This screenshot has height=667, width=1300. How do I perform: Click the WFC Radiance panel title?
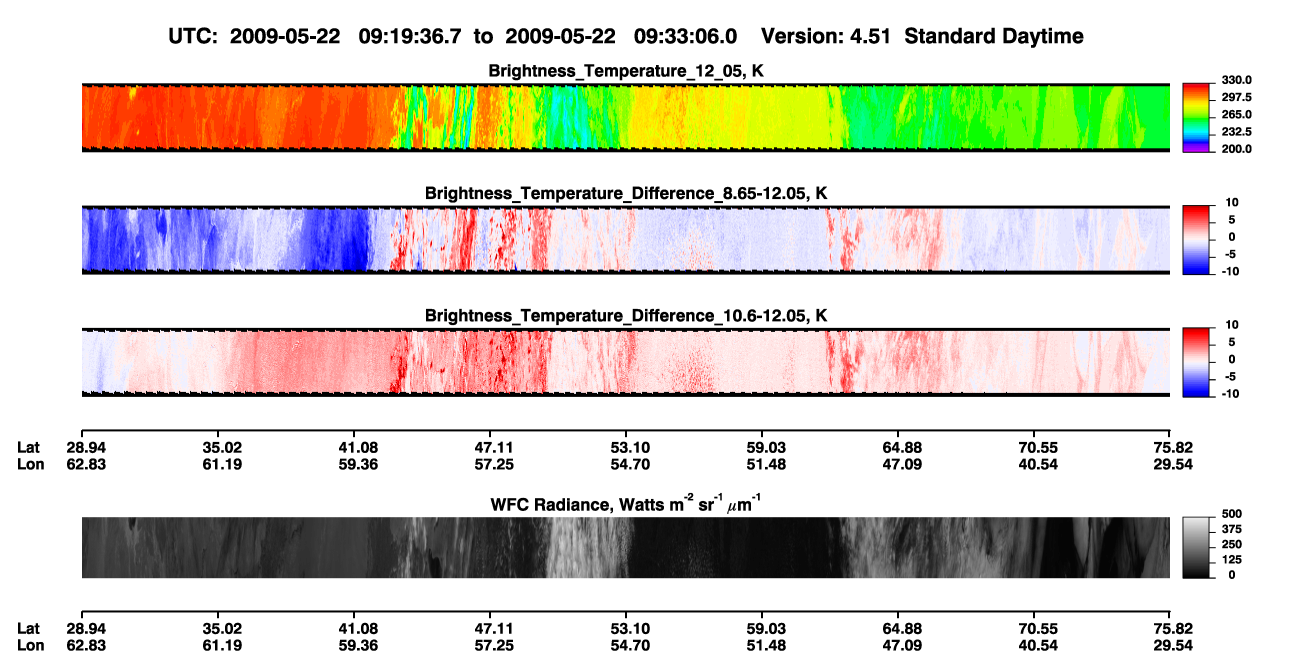(x=626, y=505)
